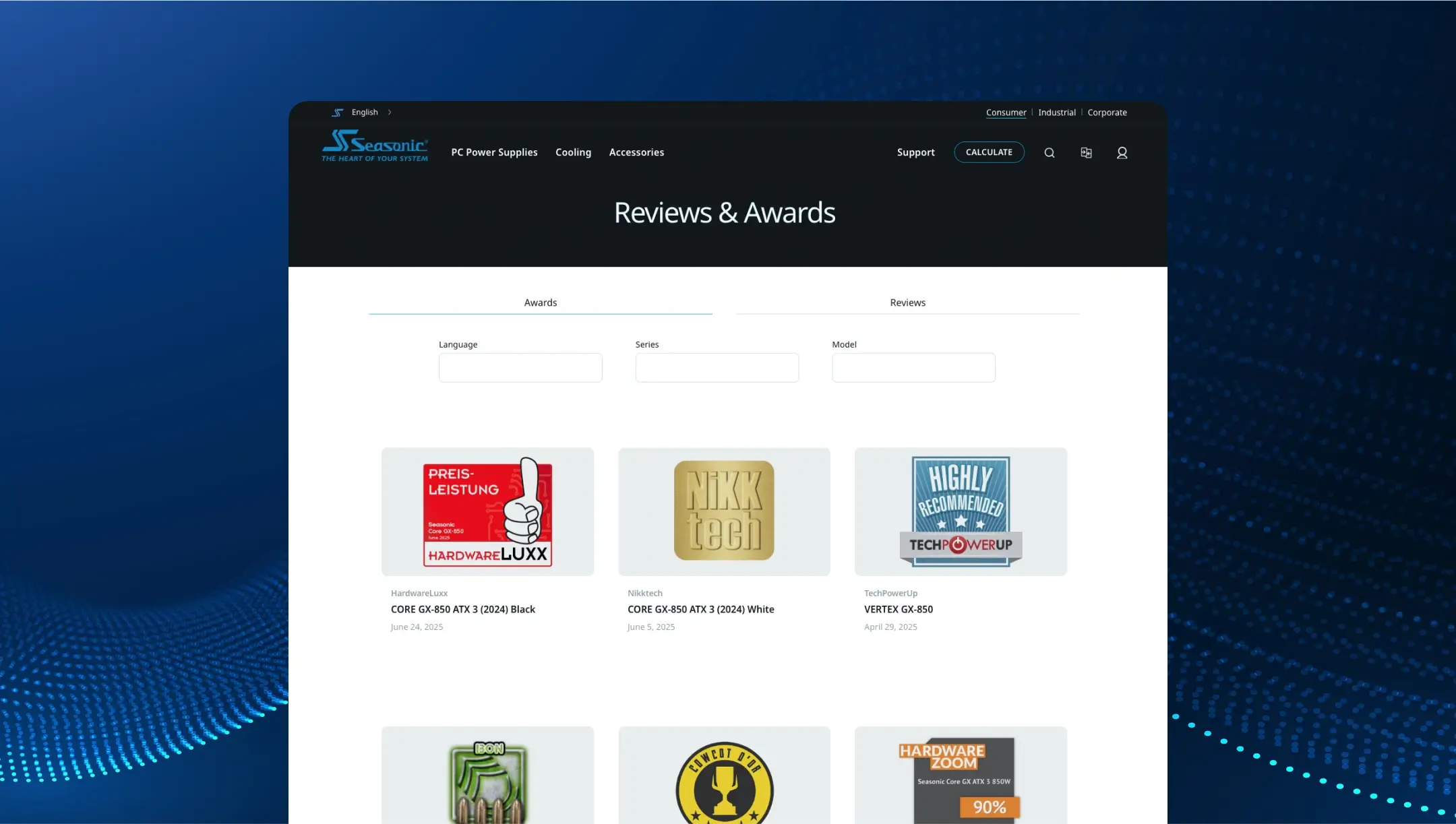1456x824 pixels.
Task: Click the CALCULATE button
Action: (989, 152)
